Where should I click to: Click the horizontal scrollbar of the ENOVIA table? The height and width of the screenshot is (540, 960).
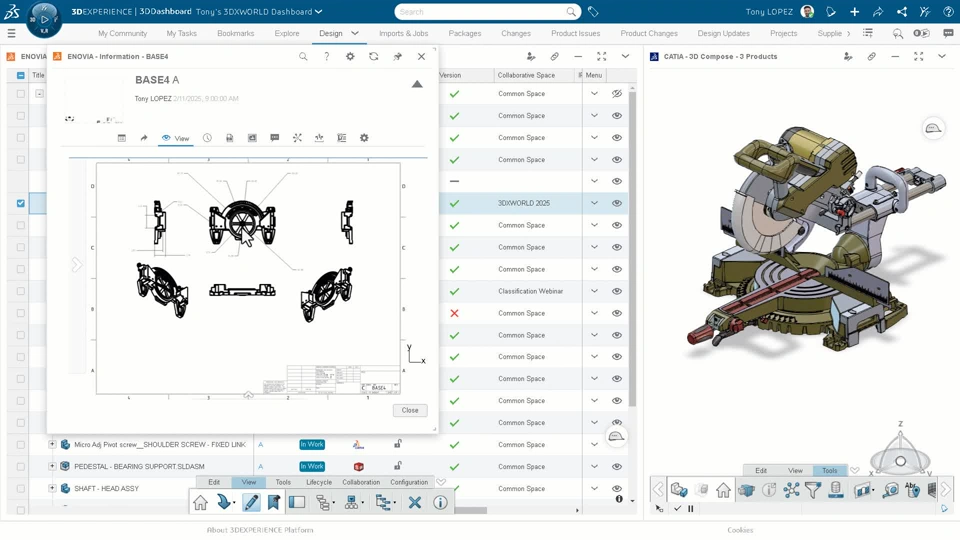tap(470, 510)
